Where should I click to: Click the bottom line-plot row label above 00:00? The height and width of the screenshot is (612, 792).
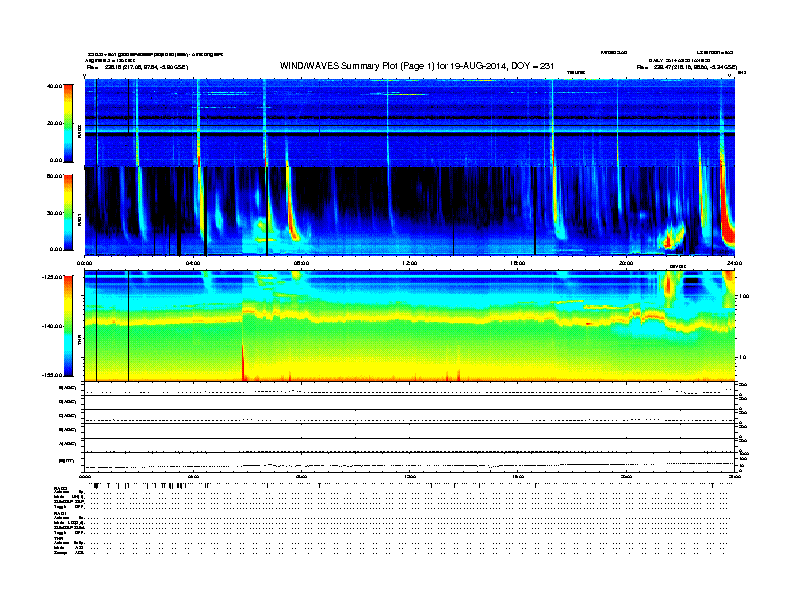67,460
